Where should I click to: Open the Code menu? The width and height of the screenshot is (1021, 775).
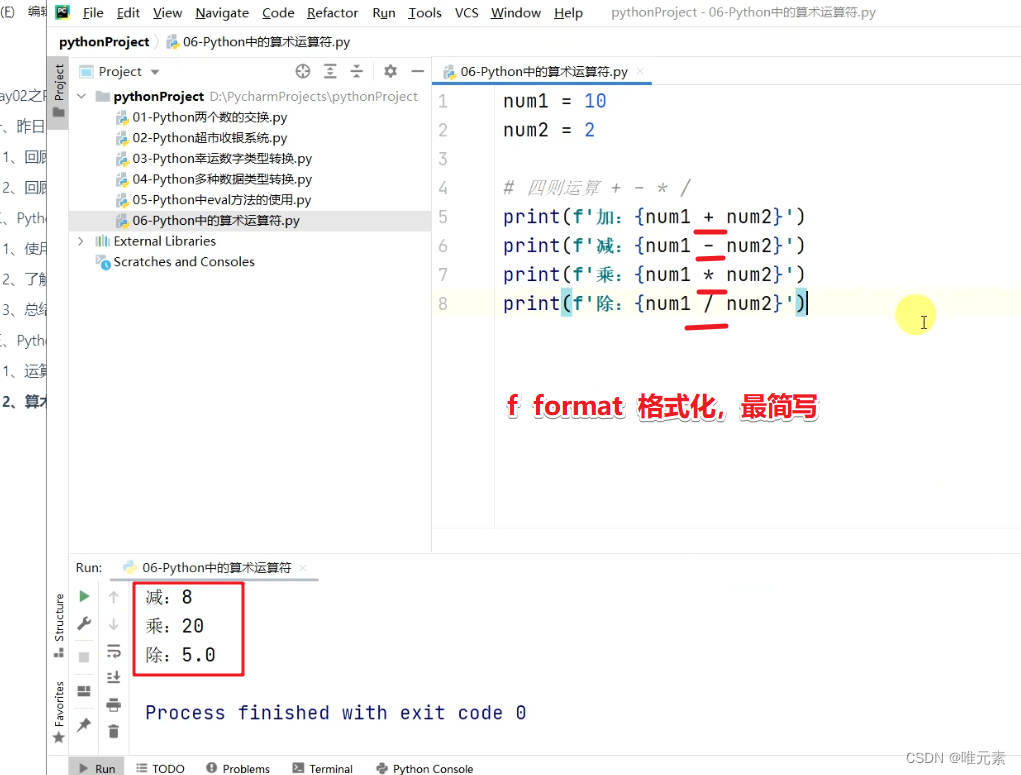(278, 12)
